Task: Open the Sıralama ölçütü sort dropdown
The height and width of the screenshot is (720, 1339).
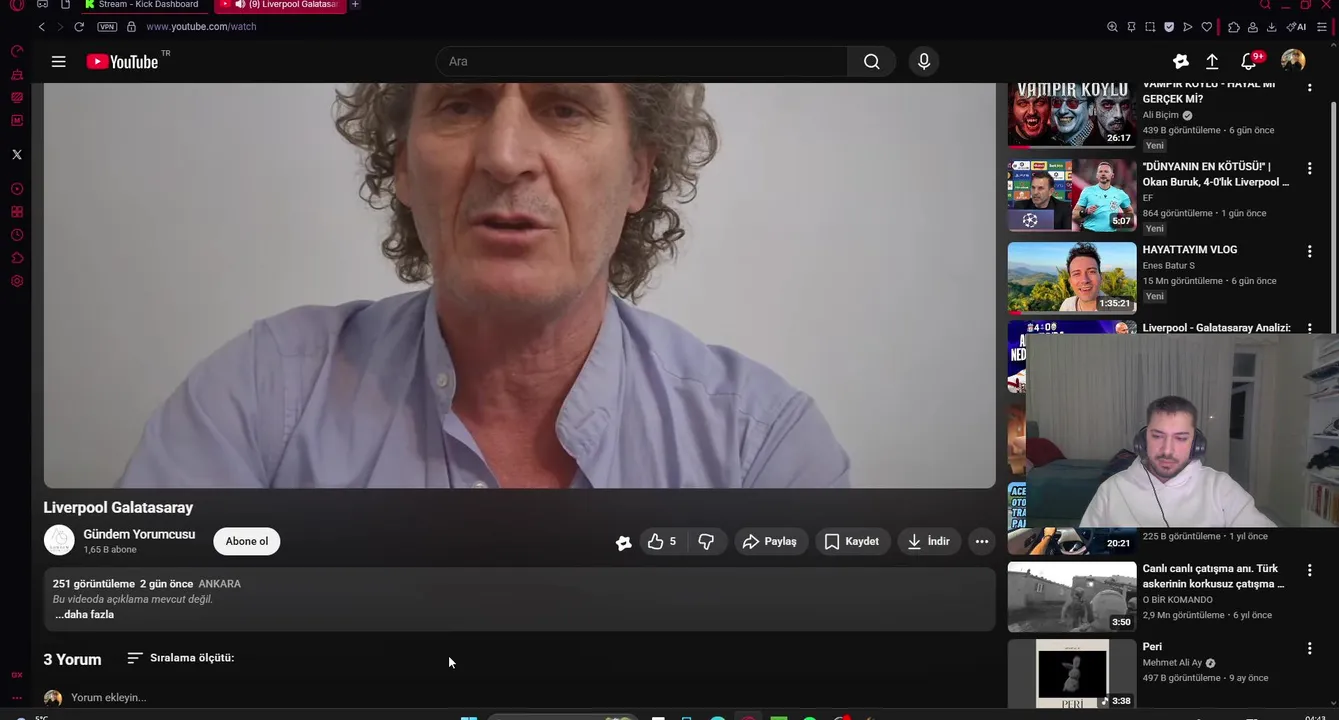Action: click(x=181, y=658)
